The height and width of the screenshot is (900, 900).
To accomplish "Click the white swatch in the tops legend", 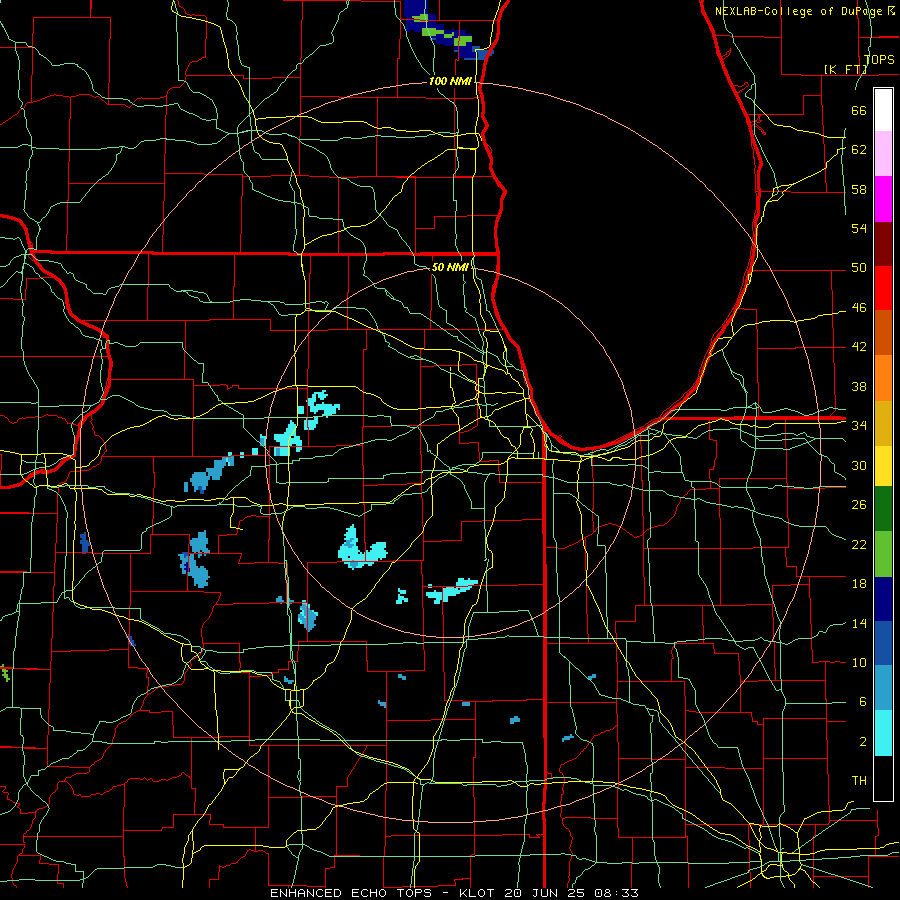I will tap(883, 110).
